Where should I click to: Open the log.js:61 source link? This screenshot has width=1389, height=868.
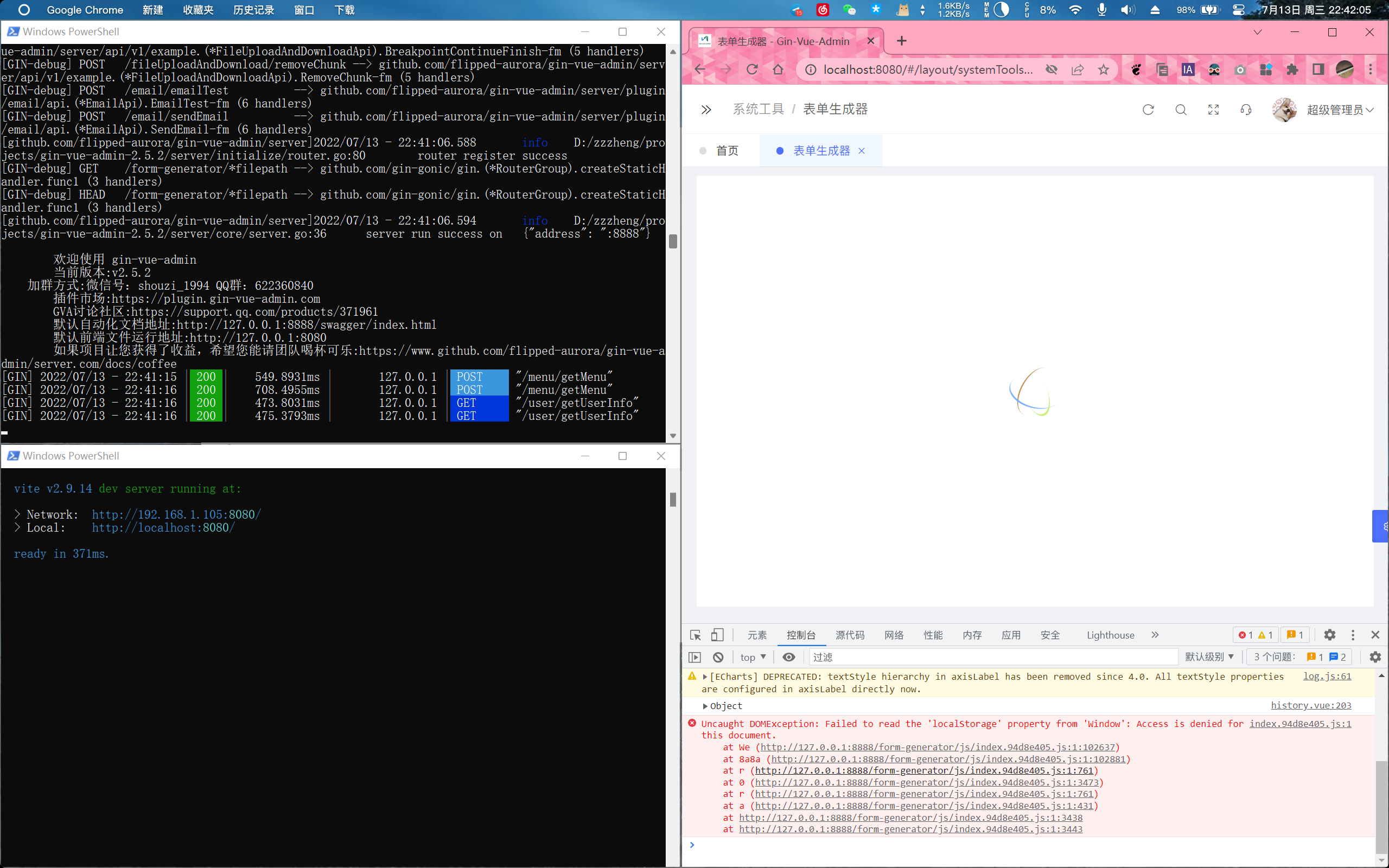click(x=1328, y=676)
